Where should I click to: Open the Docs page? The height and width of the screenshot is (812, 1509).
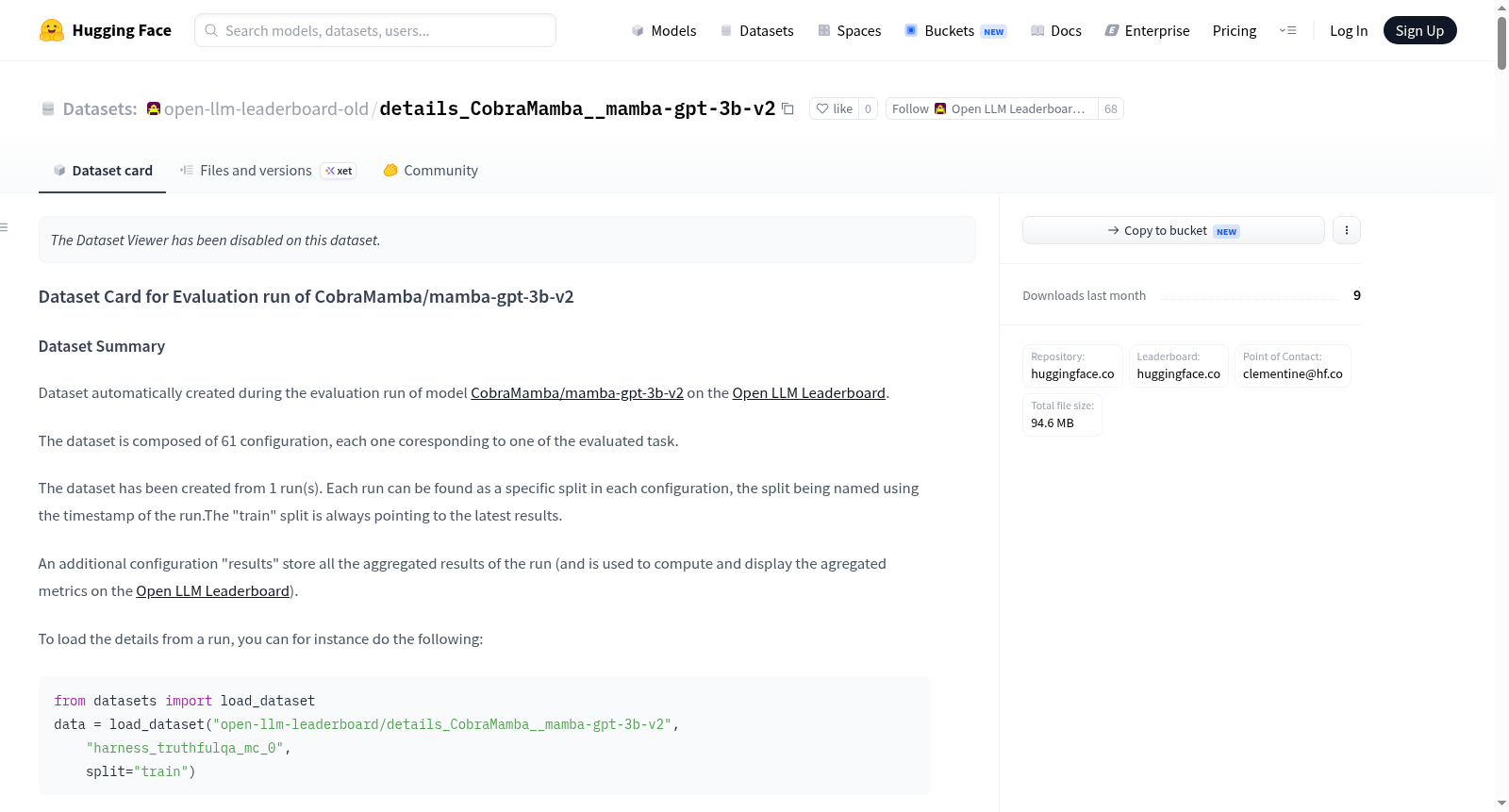[x=1056, y=31]
